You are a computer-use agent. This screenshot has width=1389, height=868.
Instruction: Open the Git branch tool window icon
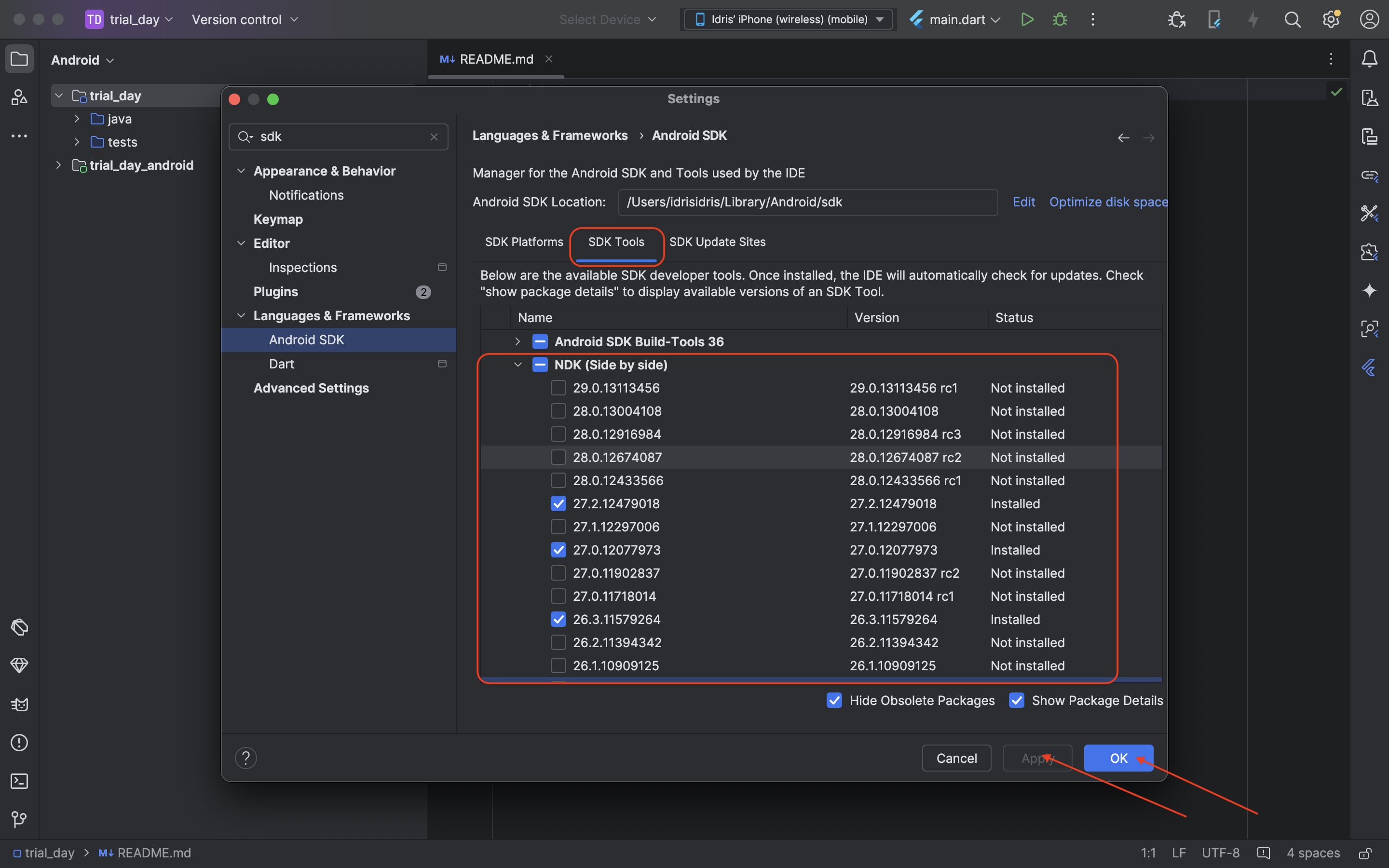point(19,819)
